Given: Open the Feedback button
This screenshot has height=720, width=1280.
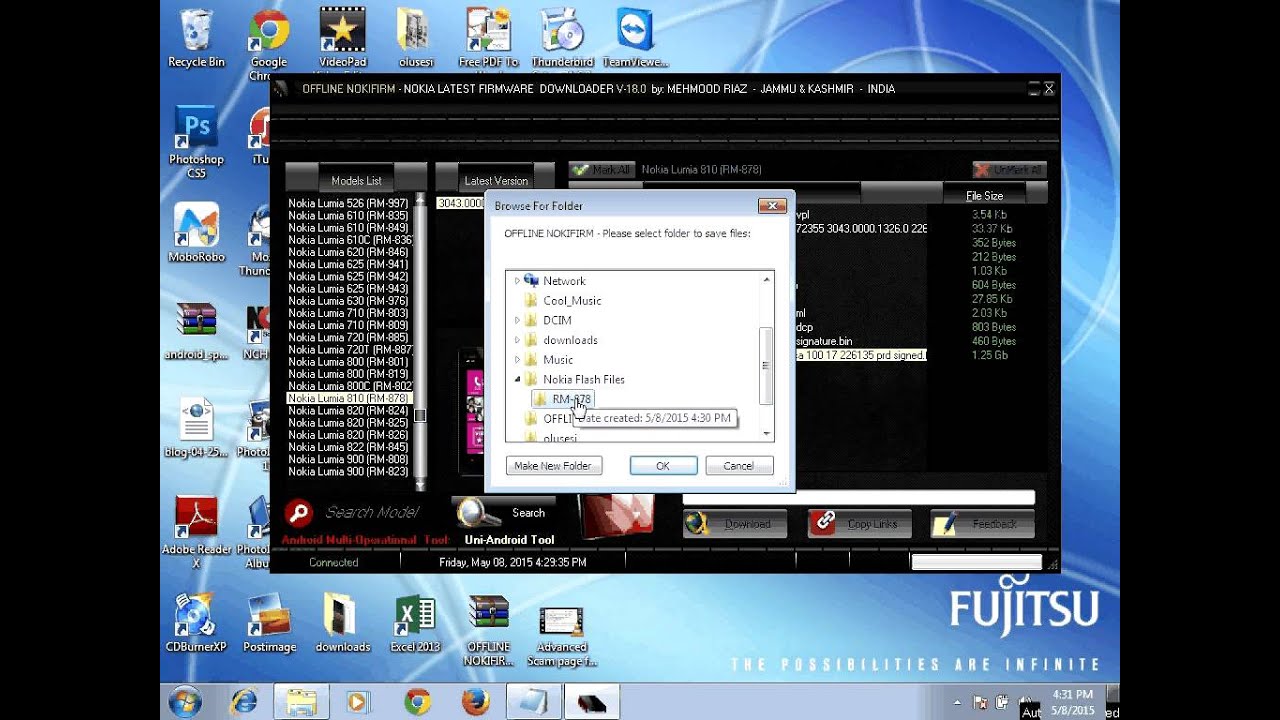Looking at the screenshot, I should (982, 524).
